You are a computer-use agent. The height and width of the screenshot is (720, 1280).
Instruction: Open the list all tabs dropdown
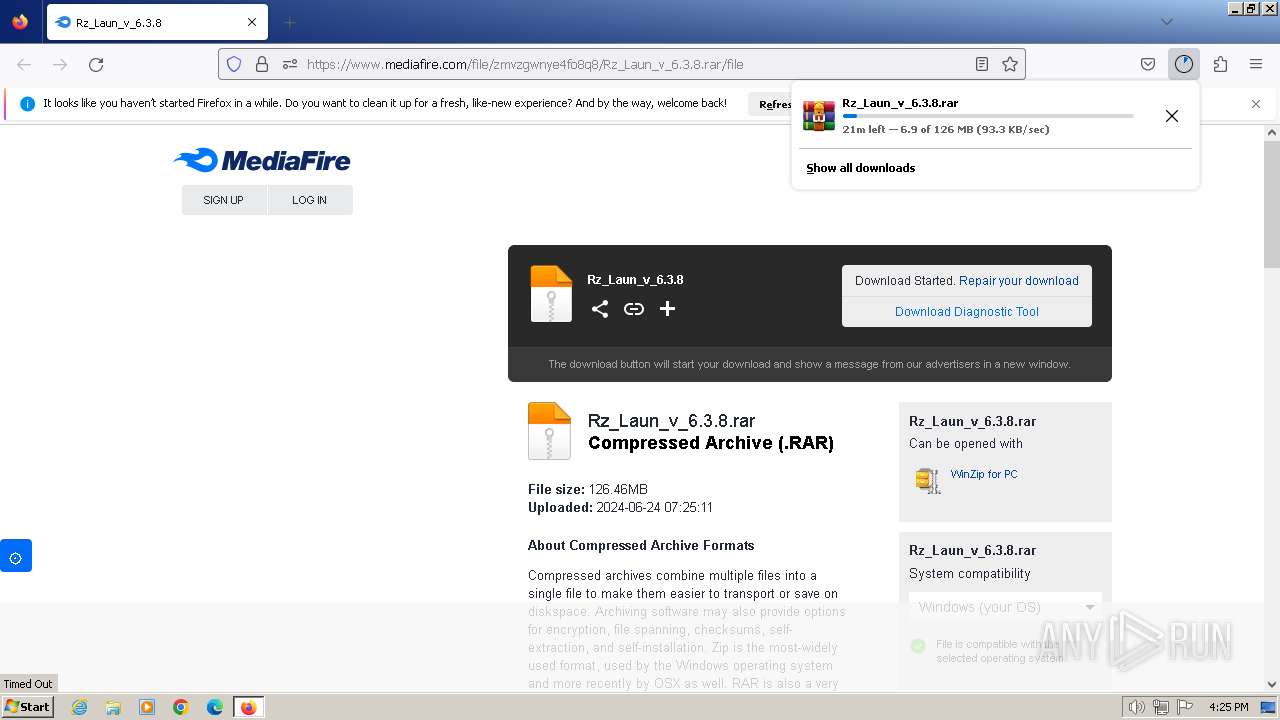tap(1166, 22)
